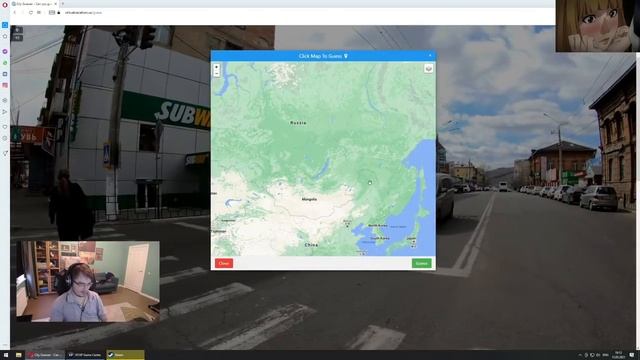Screen dimensions: 640x360
Task: Submit location with green Guess button
Action: point(421,263)
